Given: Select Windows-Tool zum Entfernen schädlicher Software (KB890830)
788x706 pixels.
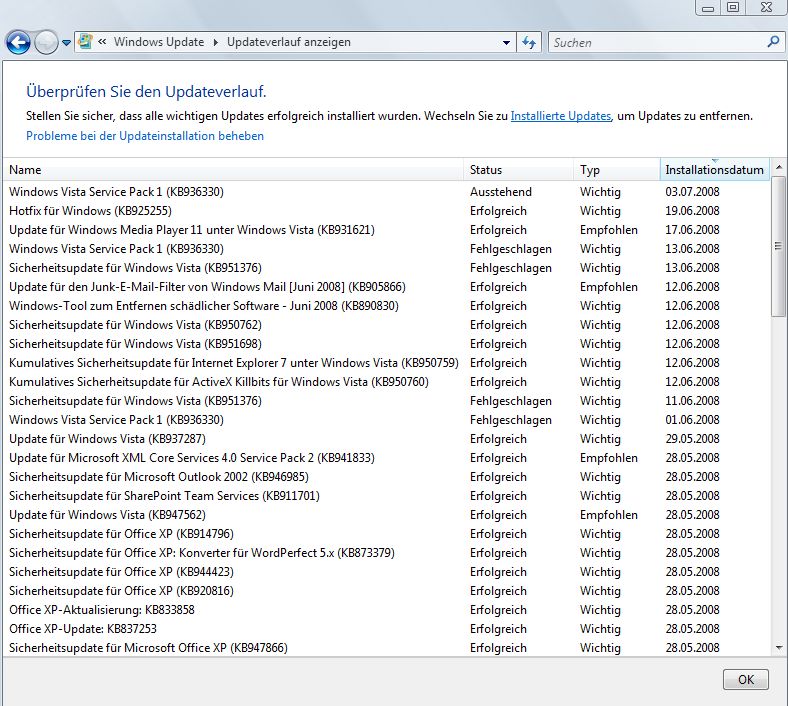Looking at the screenshot, I should 386,306.
